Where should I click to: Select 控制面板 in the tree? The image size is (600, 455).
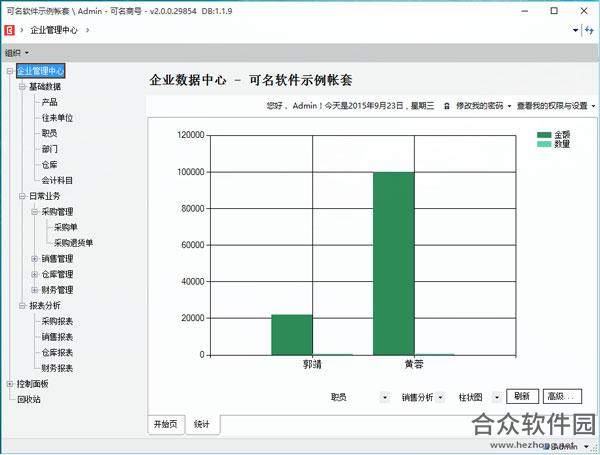click(x=33, y=384)
